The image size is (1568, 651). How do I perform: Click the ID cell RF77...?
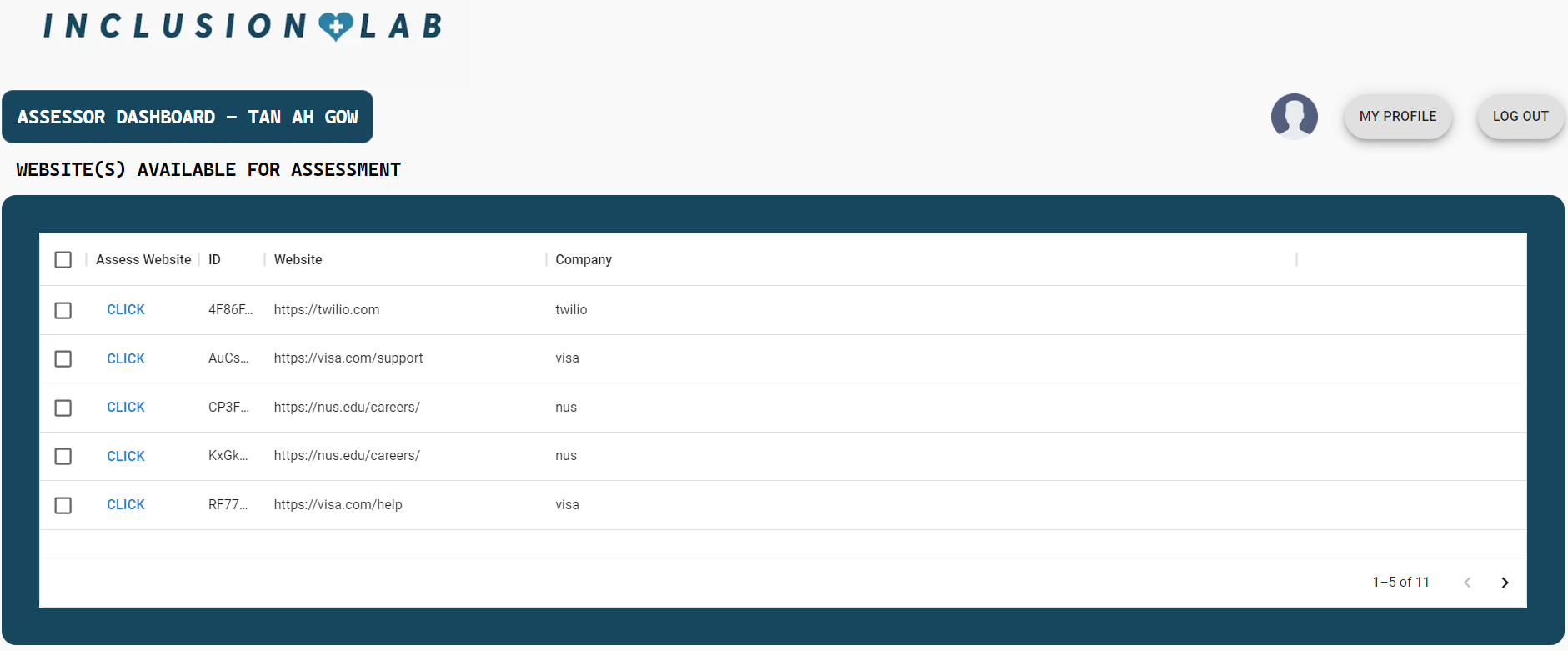pos(228,504)
